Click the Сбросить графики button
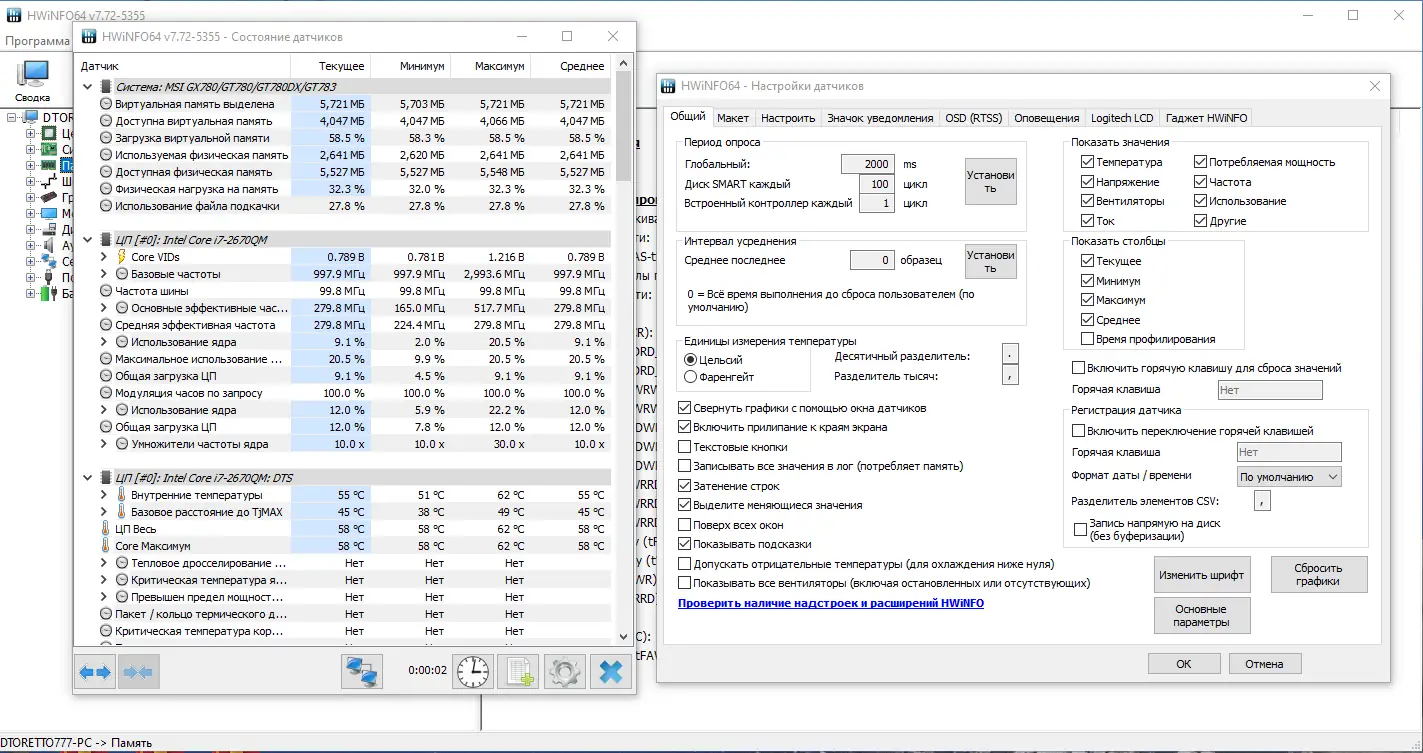Viewport: 1423px width, 753px height. (1318, 575)
